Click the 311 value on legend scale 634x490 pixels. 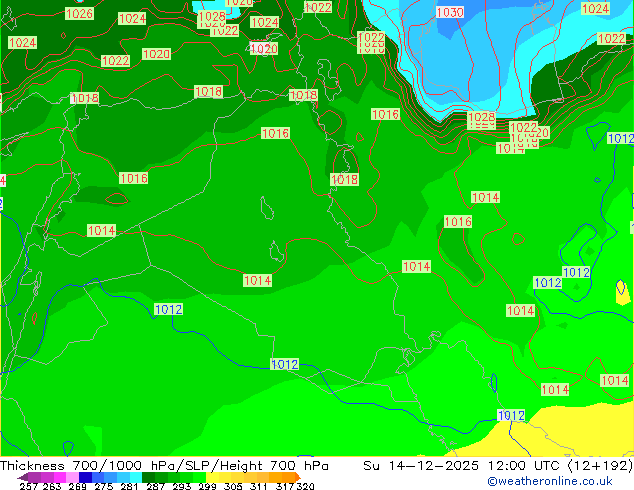point(257,486)
